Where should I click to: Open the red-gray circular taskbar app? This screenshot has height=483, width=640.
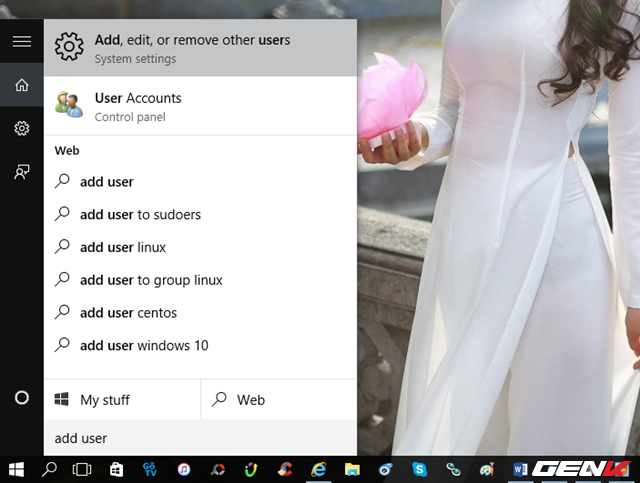click(218, 470)
